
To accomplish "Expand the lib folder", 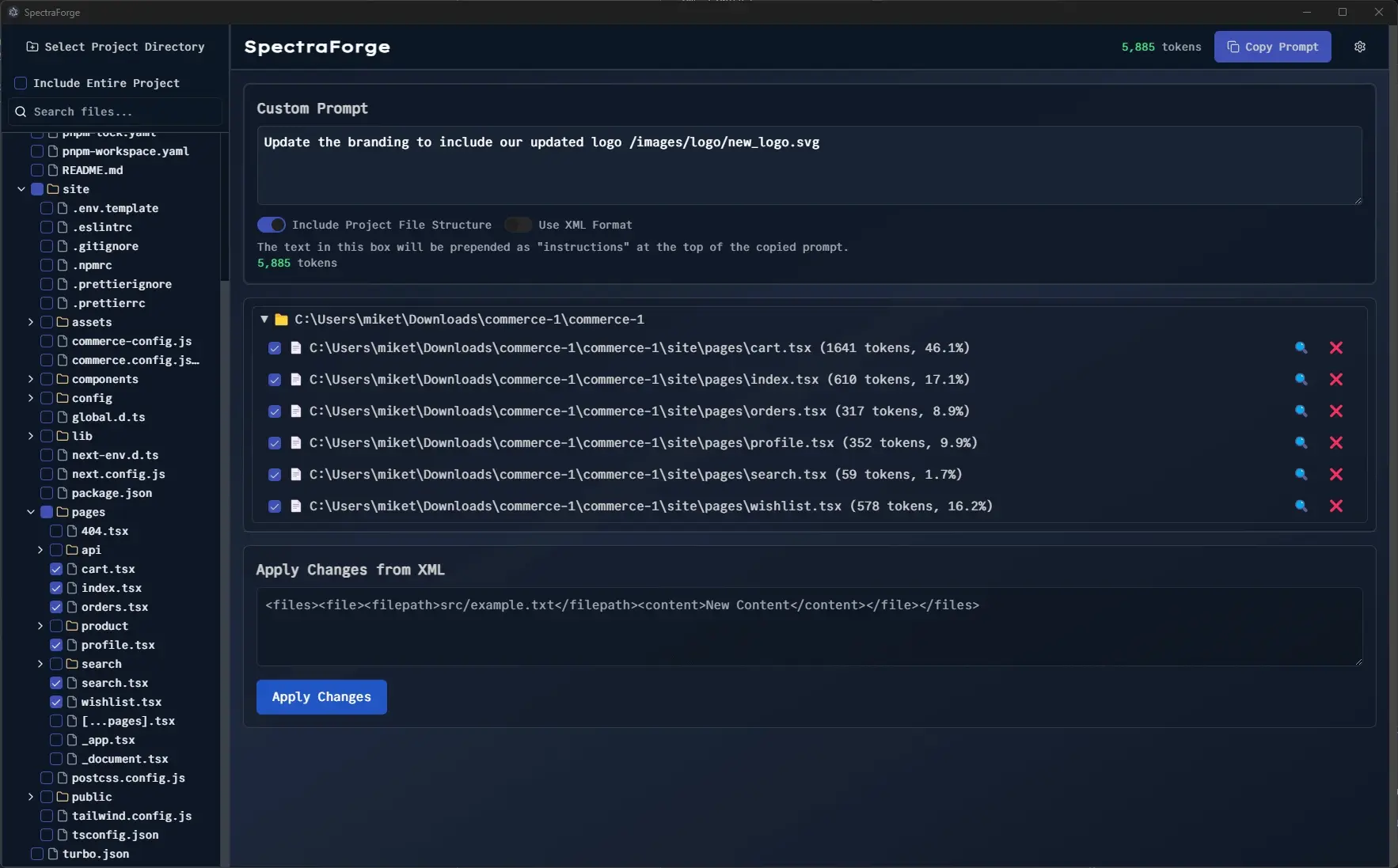I will 31,436.
